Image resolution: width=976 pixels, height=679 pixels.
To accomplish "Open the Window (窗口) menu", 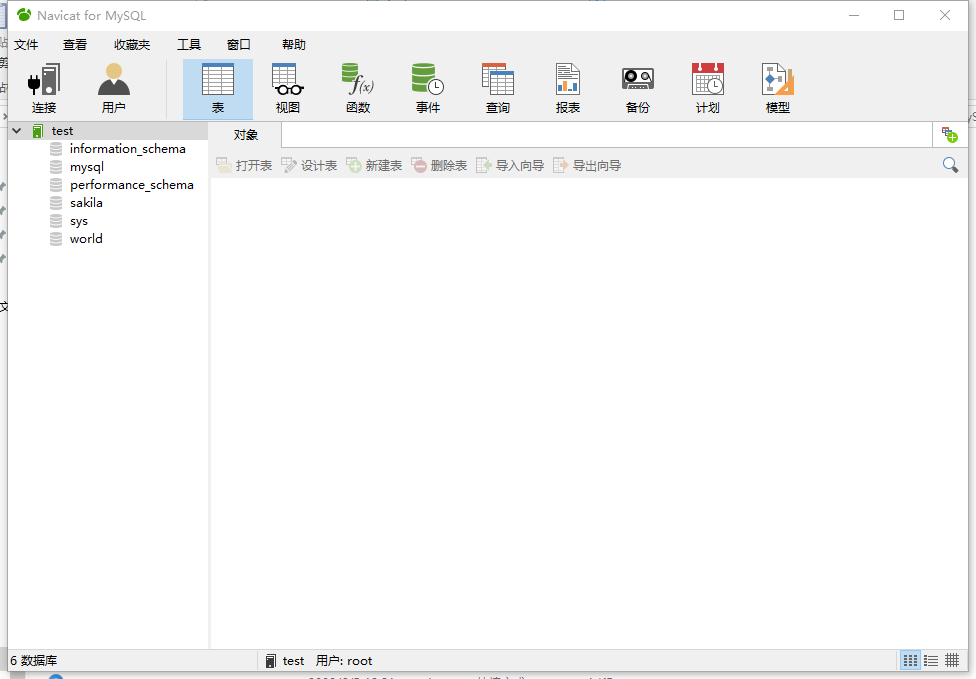I will tap(238, 45).
